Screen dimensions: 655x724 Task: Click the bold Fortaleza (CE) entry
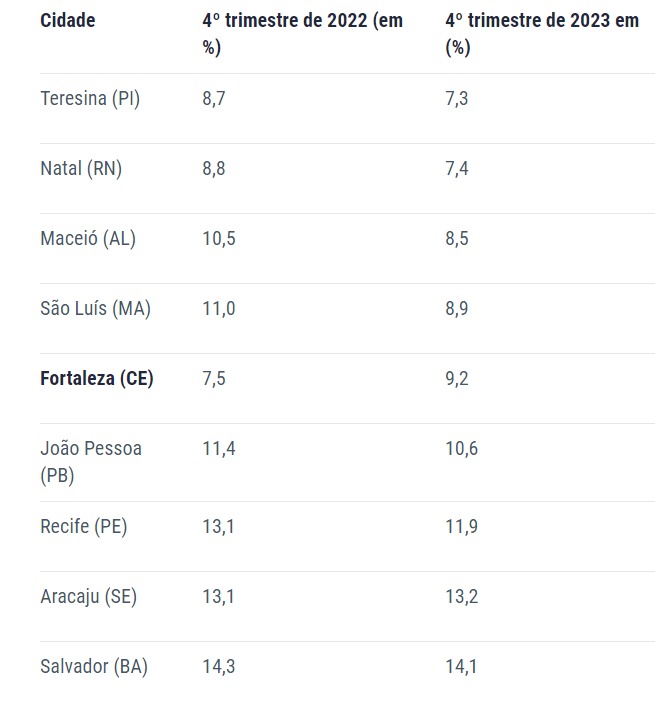(97, 379)
